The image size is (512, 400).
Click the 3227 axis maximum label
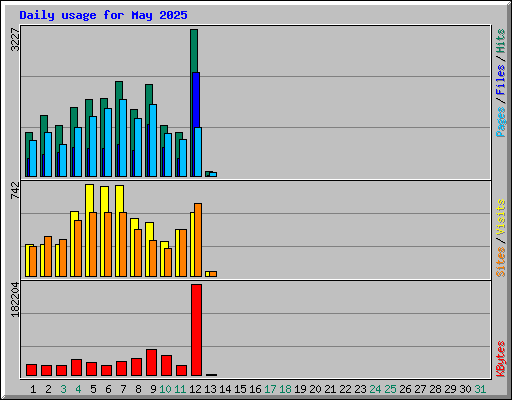coord(15,40)
